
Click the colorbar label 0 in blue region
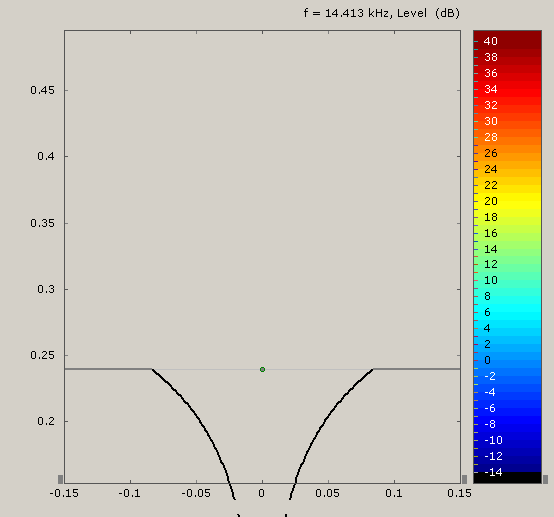click(x=487, y=360)
